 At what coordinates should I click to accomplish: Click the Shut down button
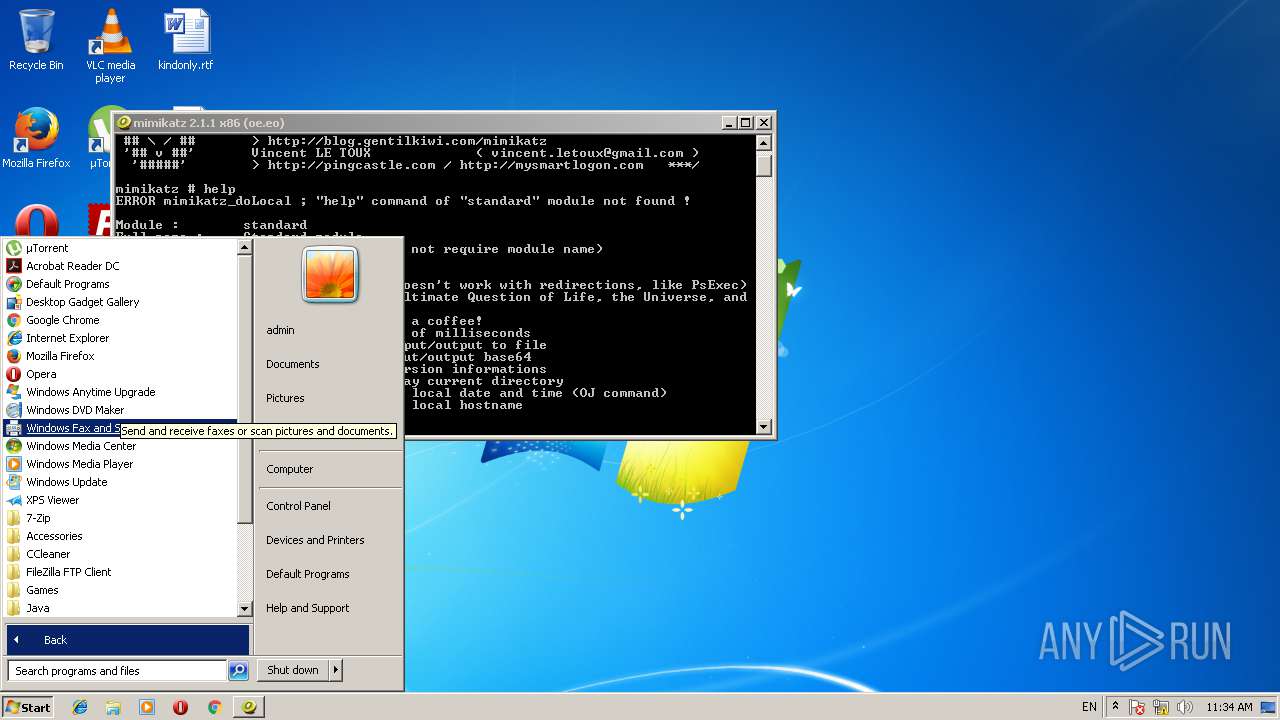point(293,670)
